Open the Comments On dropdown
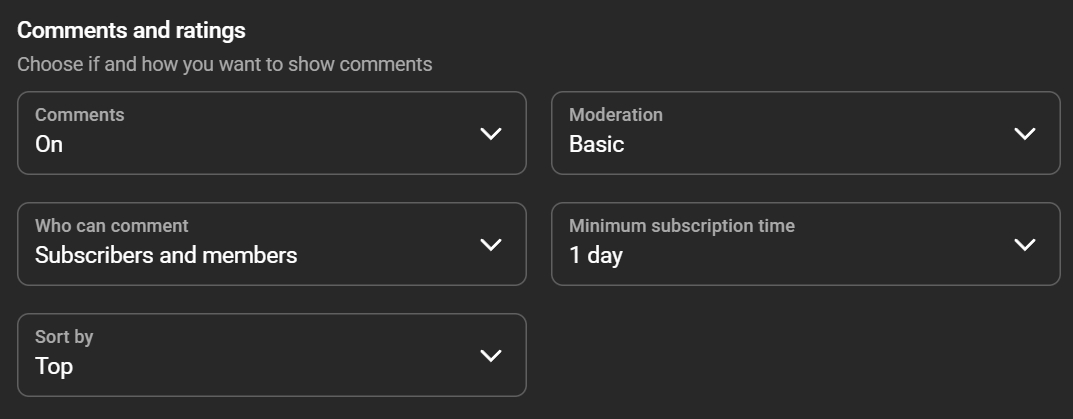The image size is (1073, 419). click(x=271, y=133)
